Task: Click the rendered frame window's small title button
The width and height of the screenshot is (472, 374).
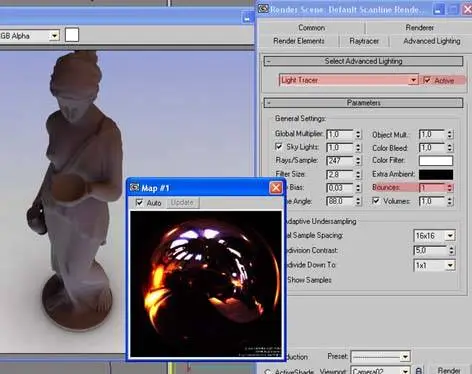Action: pos(247,17)
